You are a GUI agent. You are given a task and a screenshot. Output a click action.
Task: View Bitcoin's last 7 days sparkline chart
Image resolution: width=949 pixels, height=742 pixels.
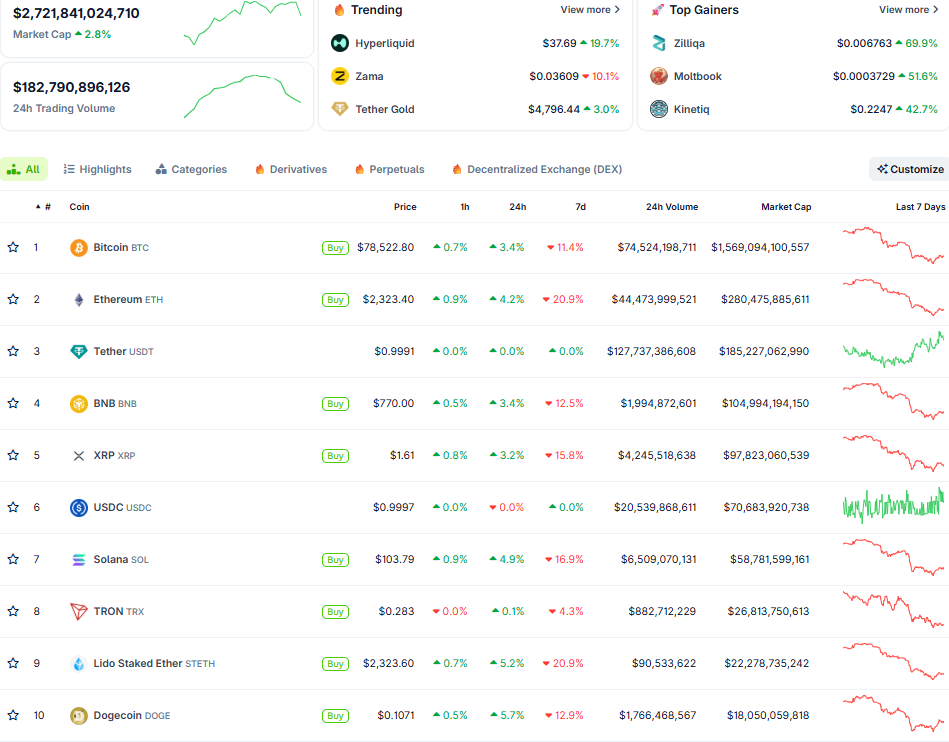[x=892, y=246]
